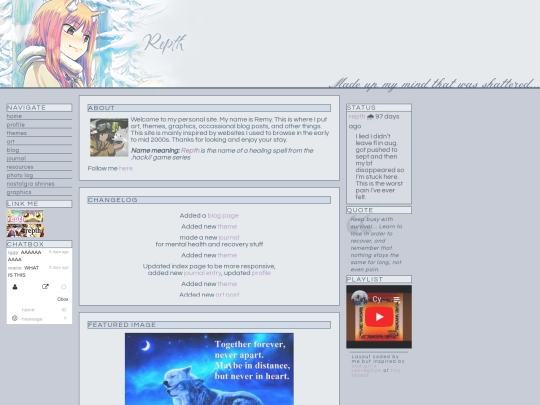Image resolution: width=540 pixels, height=405 pixels.
Task: Click the chatbox pop-out window icon
Action: (45, 287)
